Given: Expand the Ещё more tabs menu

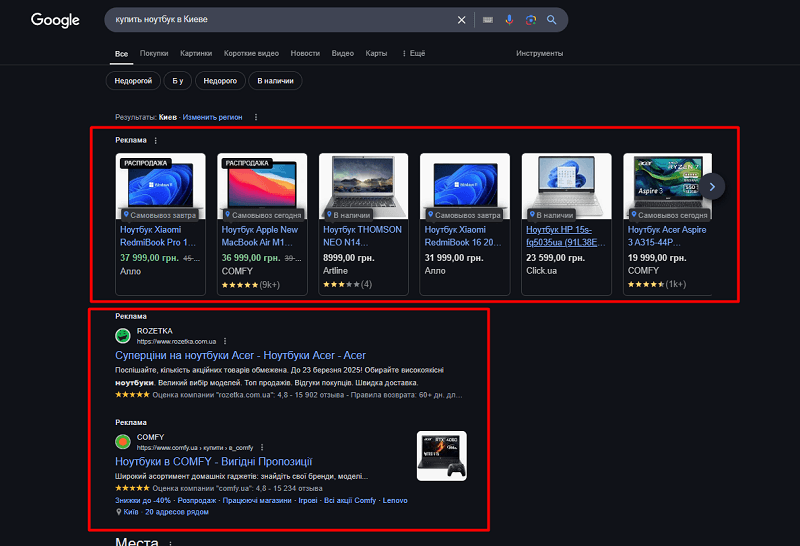Looking at the screenshot, I should [413, 53].
